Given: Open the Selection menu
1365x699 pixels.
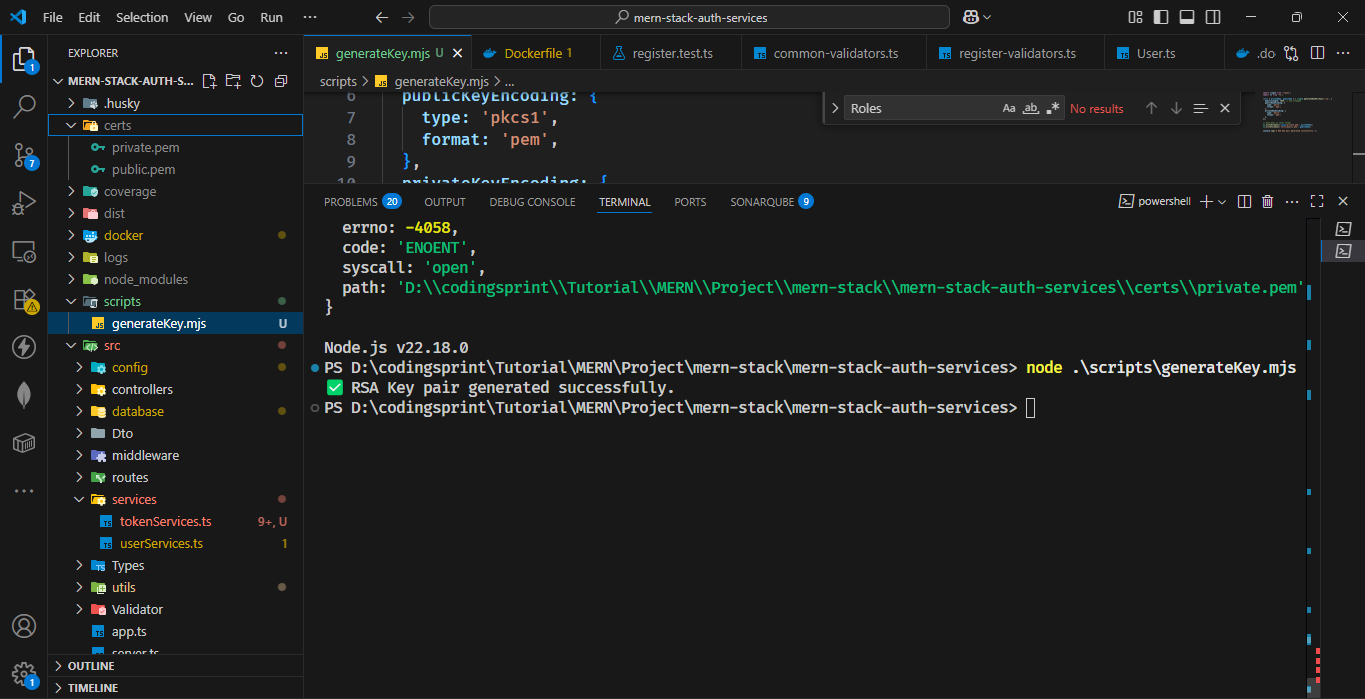Looking at the screenshot, I should click(142, 17).
